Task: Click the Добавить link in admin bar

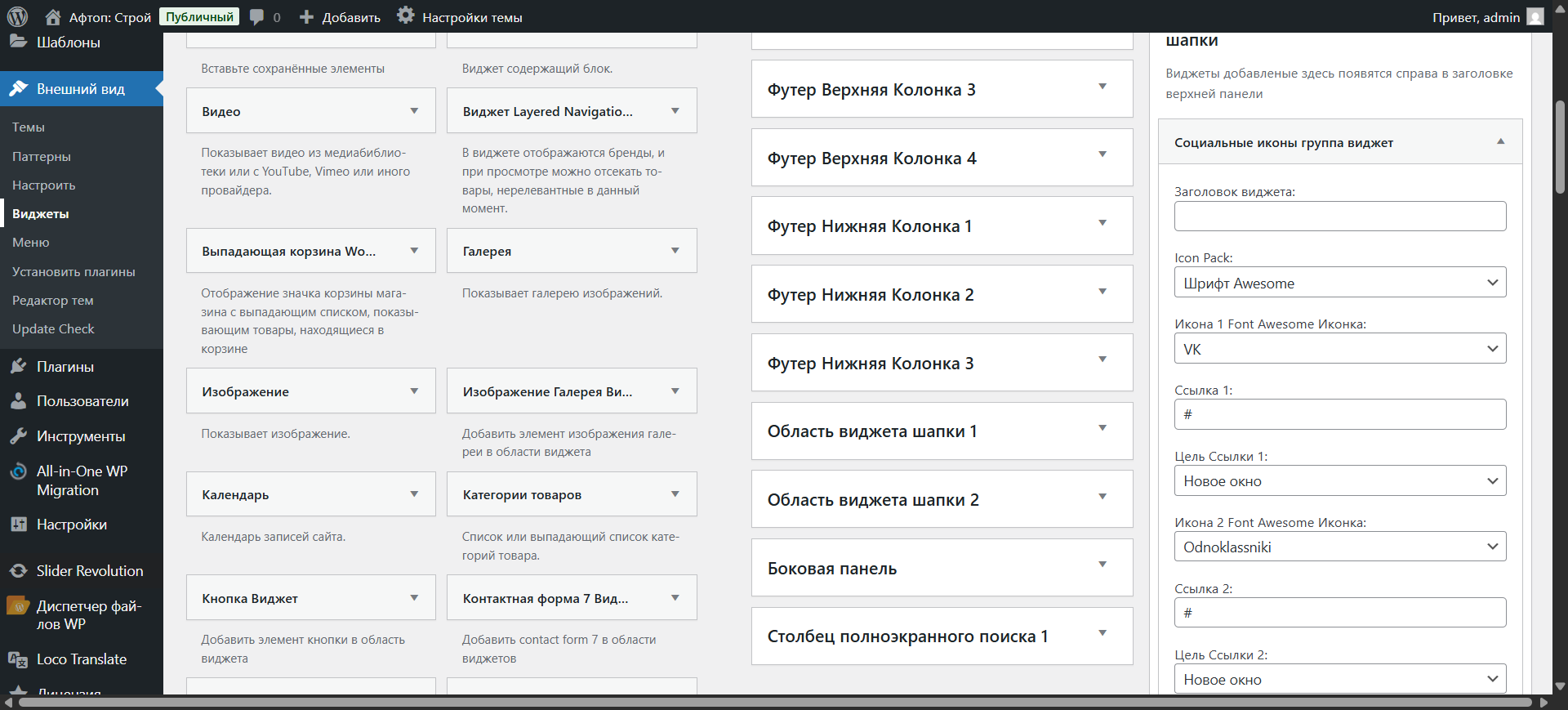Action: click(341, 17)
